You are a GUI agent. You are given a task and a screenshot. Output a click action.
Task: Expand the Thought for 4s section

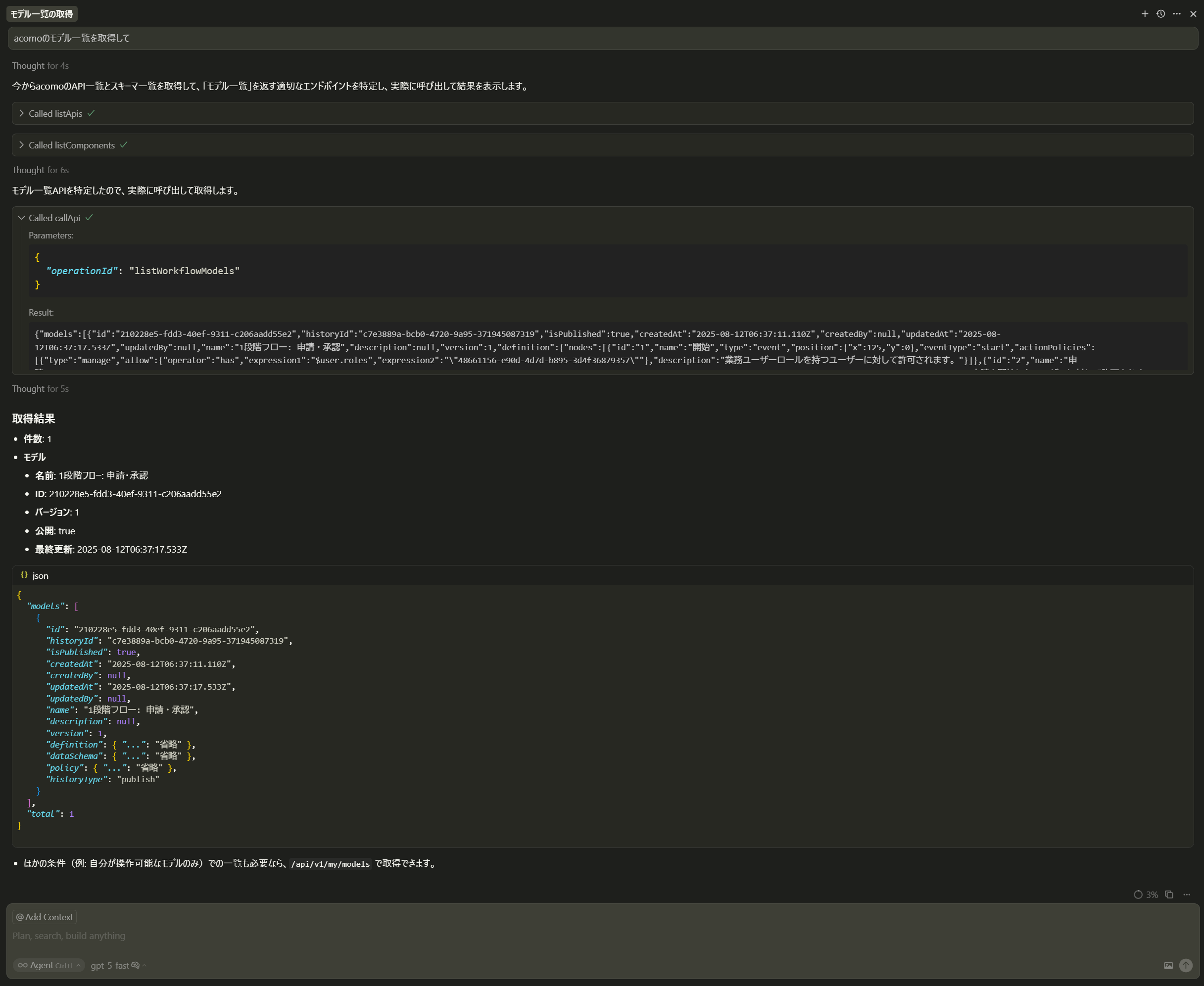coord(41,66)
